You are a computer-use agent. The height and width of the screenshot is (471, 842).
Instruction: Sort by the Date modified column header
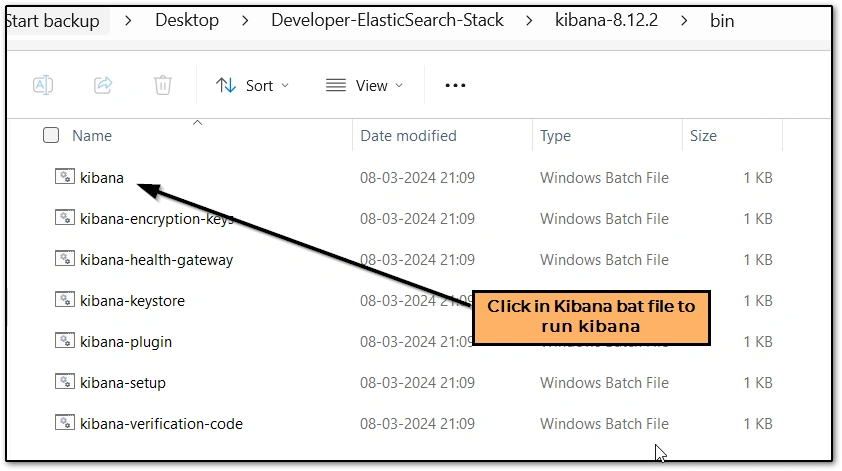click(408, 136)
